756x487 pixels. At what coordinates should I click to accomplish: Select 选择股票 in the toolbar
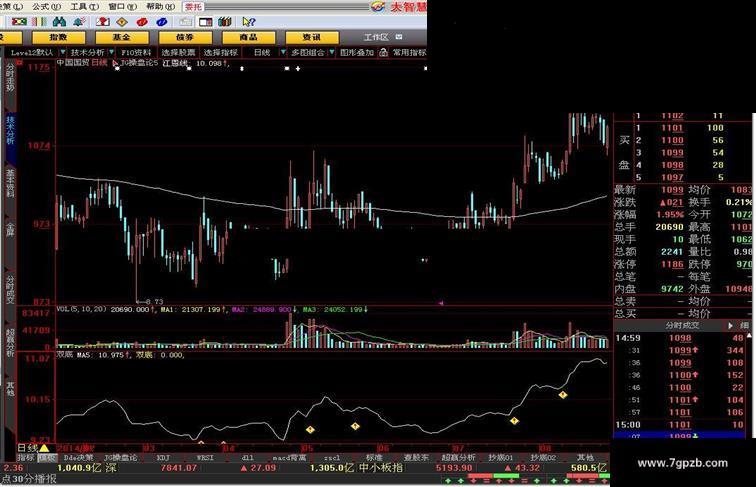coord(178,52)
